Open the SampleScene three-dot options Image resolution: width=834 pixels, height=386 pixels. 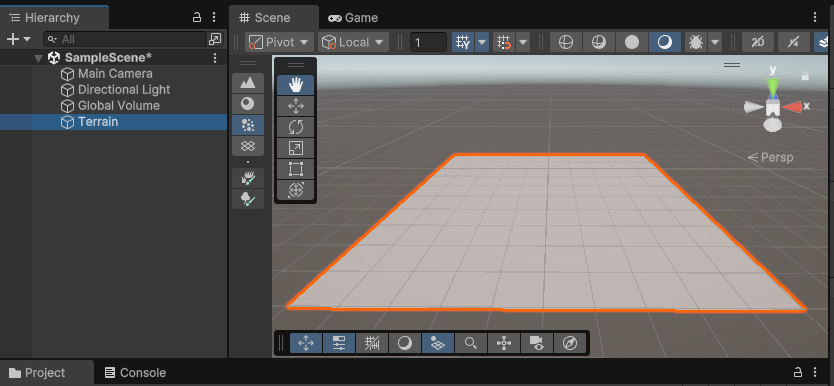click(215, 57)
